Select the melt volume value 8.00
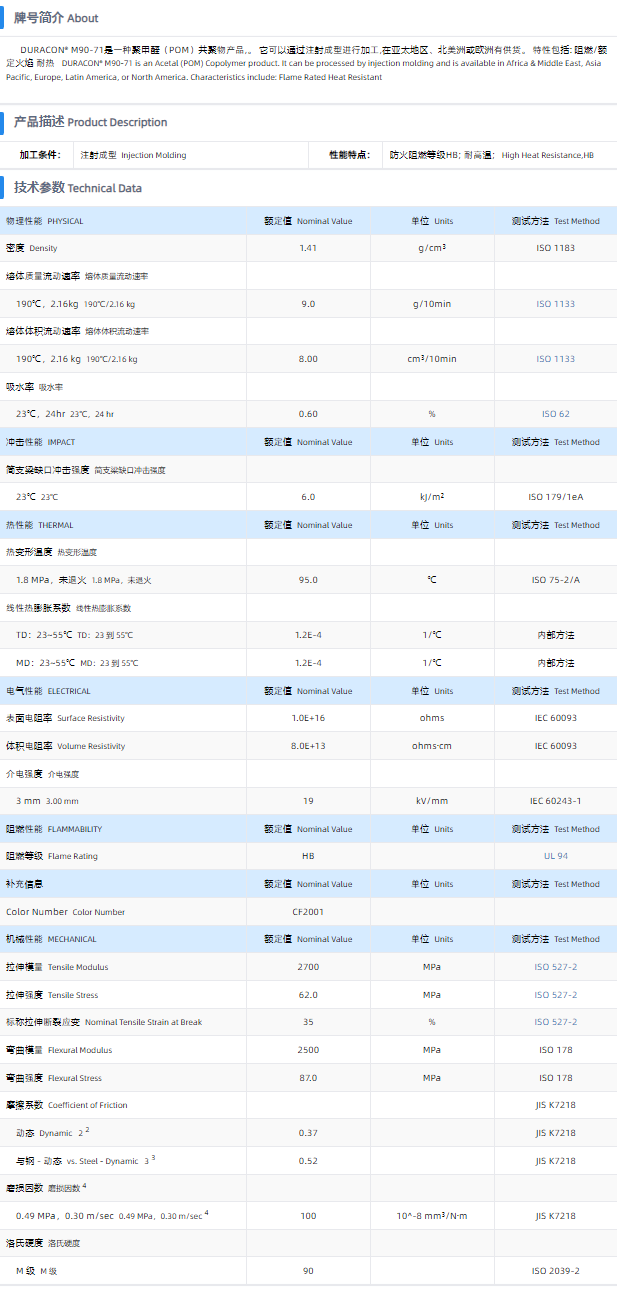Screen dimensions: 617x1292 (308, 359)
